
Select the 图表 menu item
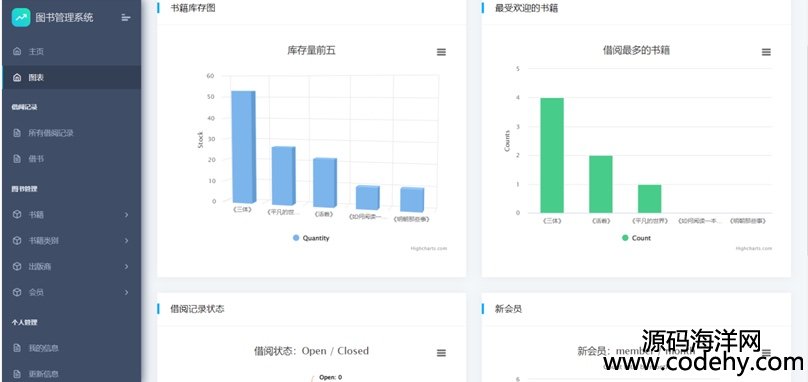[x=72, y=77]
